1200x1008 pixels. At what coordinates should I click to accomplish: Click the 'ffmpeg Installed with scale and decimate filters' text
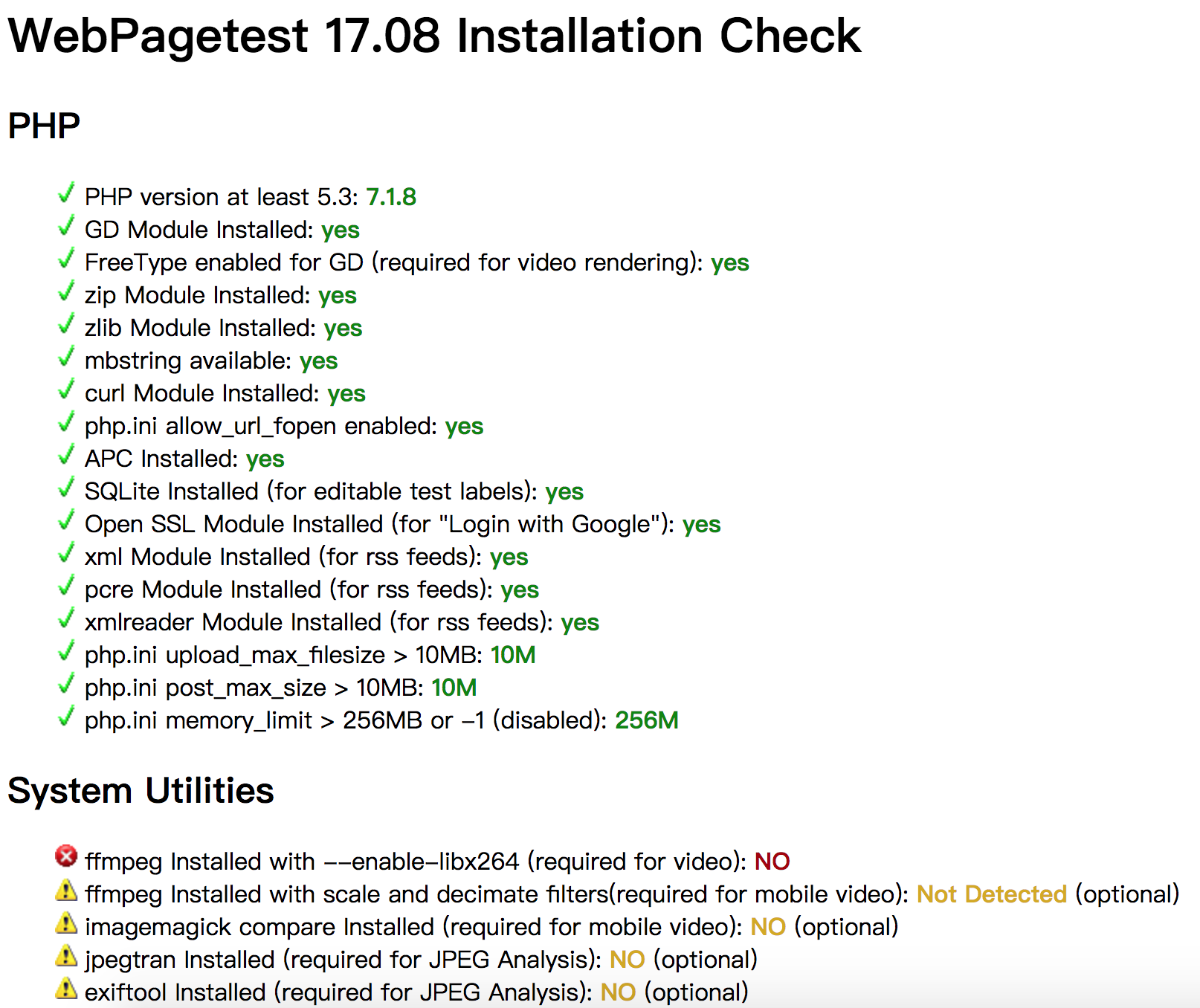pos(346,894)
